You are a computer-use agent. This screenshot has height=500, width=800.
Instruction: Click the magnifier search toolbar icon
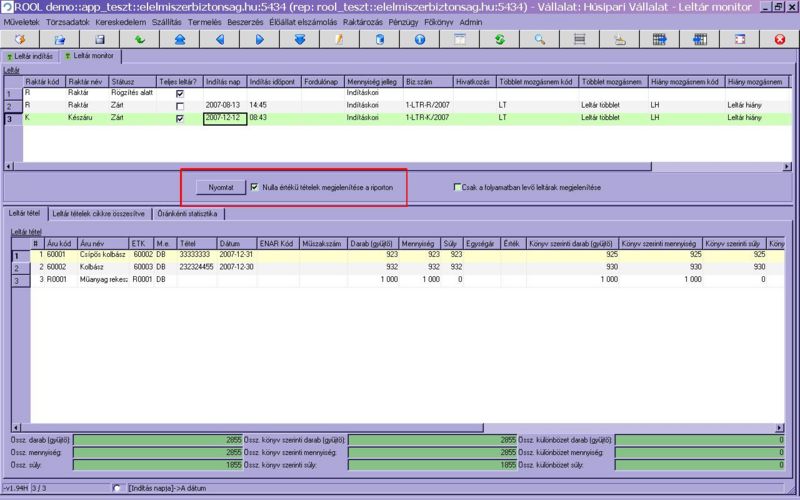(x=540, y=39)
